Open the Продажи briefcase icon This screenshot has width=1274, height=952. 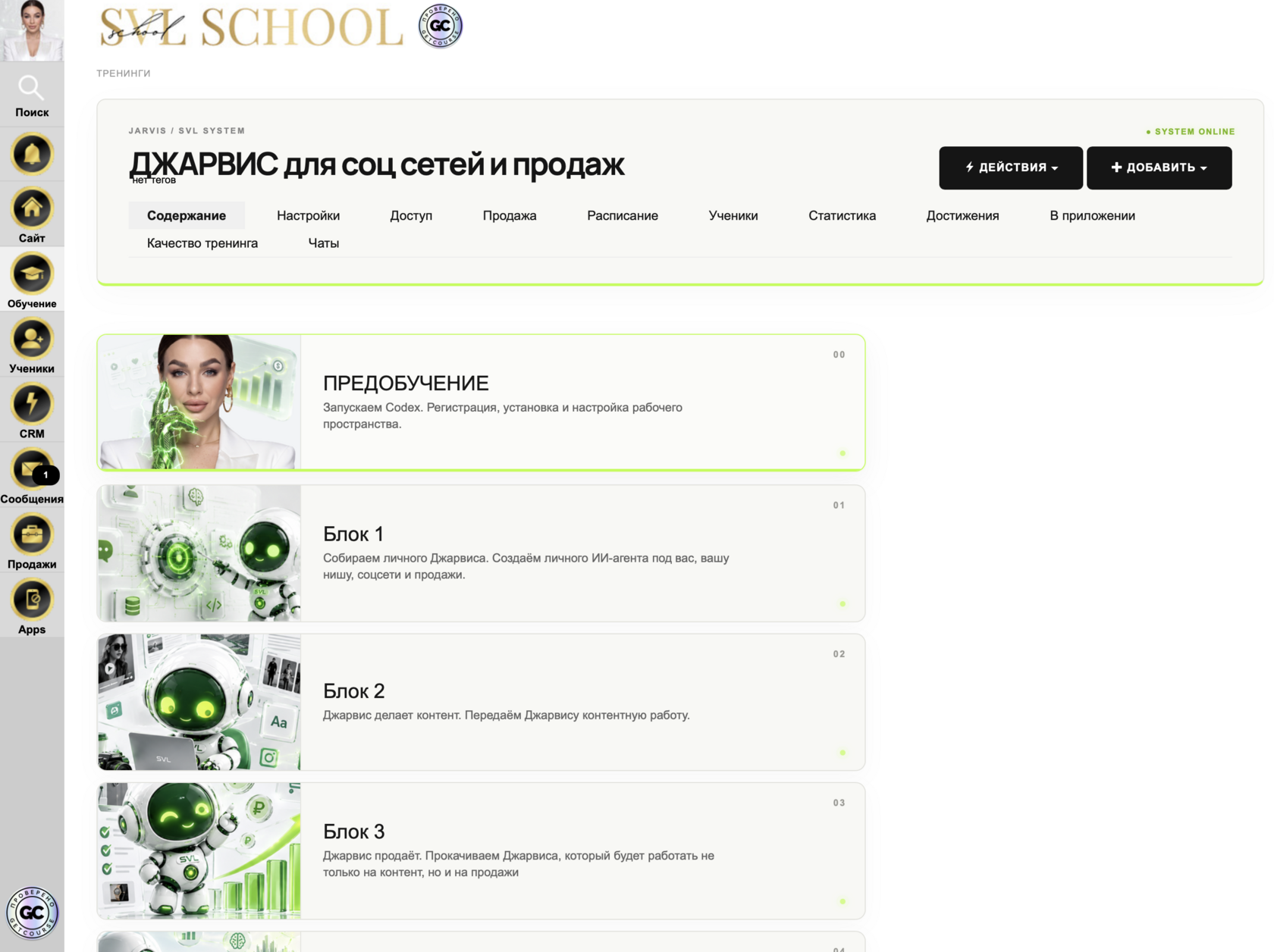coord(32,534)
